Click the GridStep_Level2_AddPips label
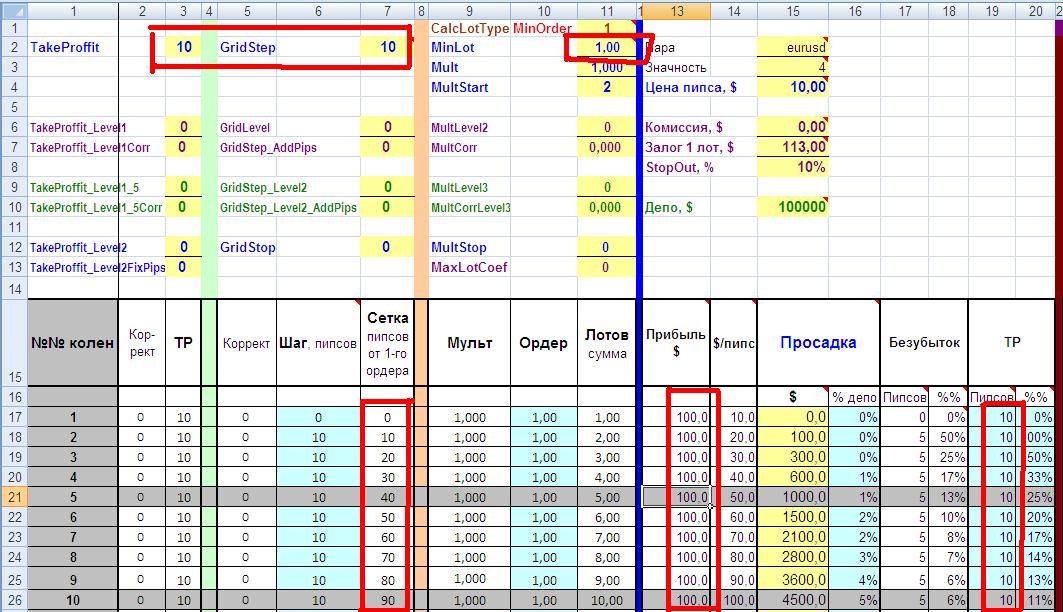This screenshot has width=1063, height=612. click(x=288, y=207)
